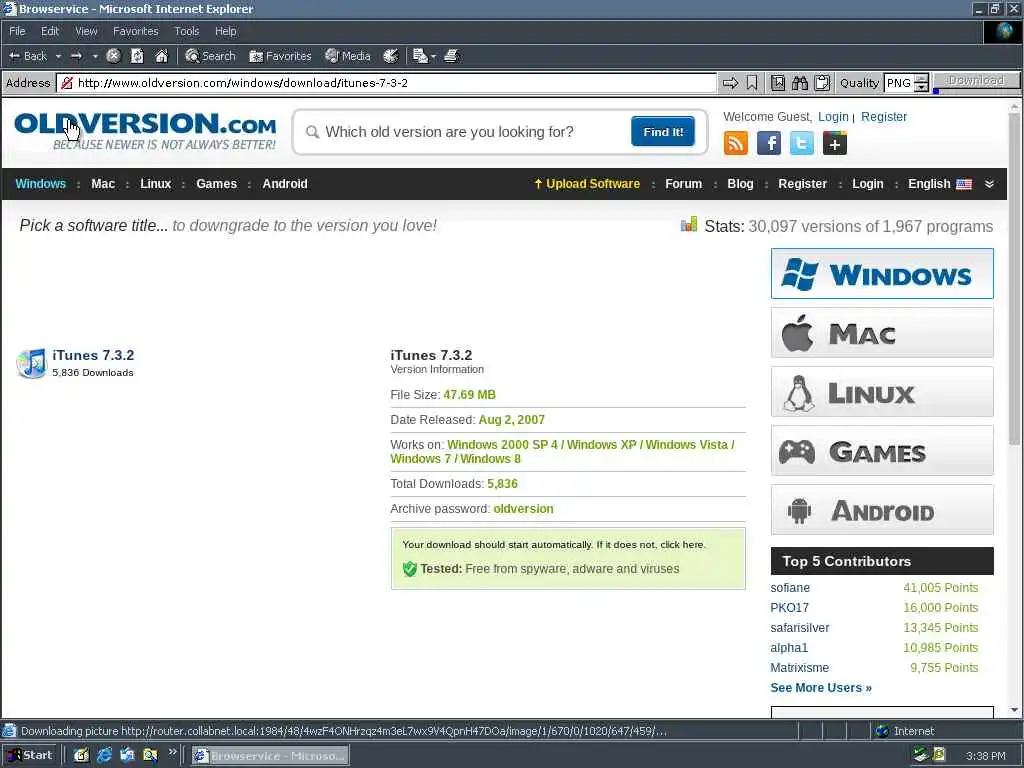The width and height of the screenshot is (1024, 768).
Task: Click the large Linux platform banner
Action: [882, 392]
